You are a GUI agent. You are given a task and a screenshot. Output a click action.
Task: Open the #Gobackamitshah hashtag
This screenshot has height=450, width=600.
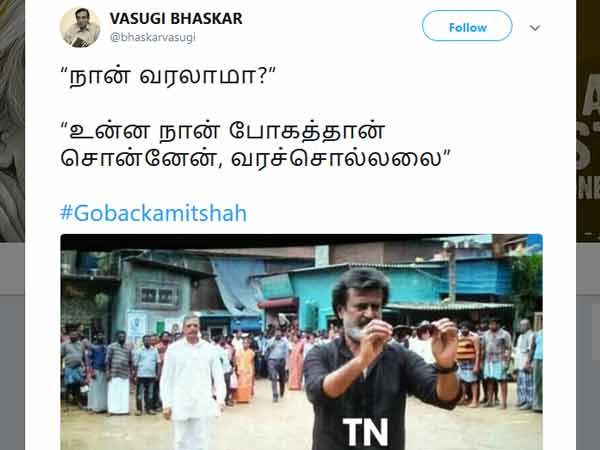pos(153,213)
